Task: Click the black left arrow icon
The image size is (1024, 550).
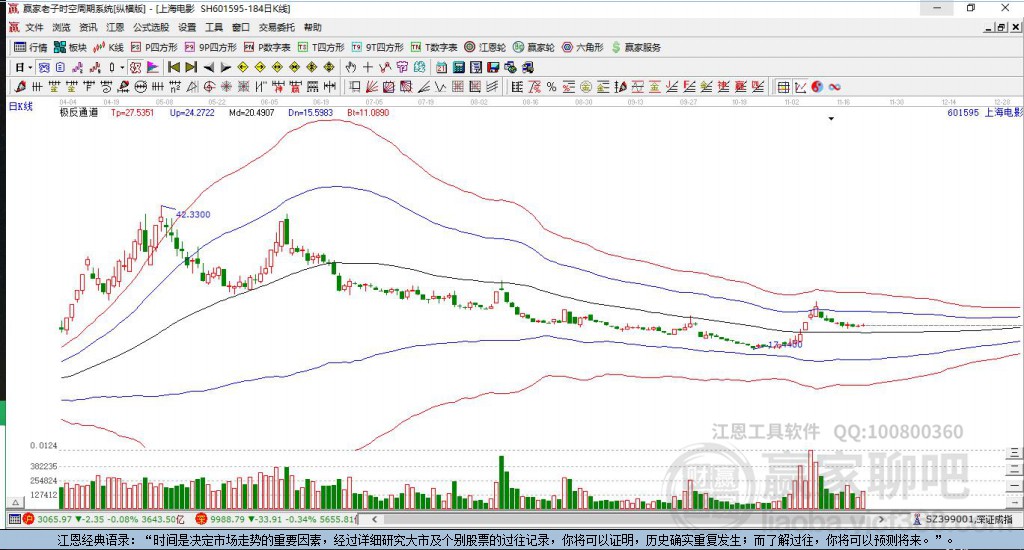Action: (209, 67)
